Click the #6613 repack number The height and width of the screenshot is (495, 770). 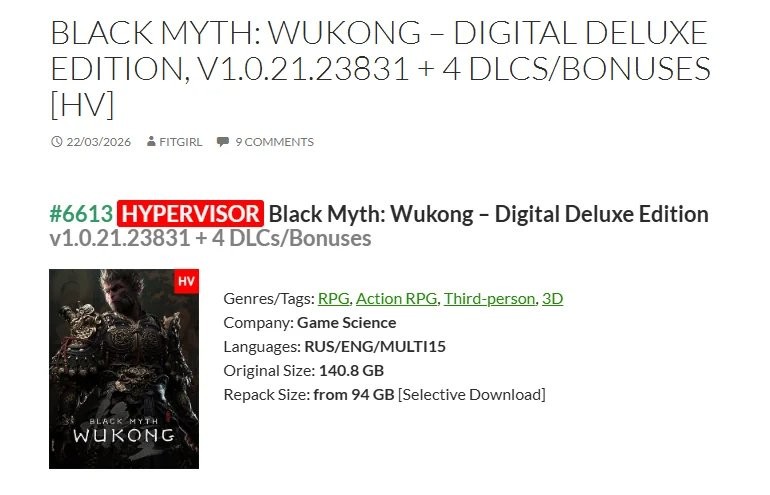82,214
